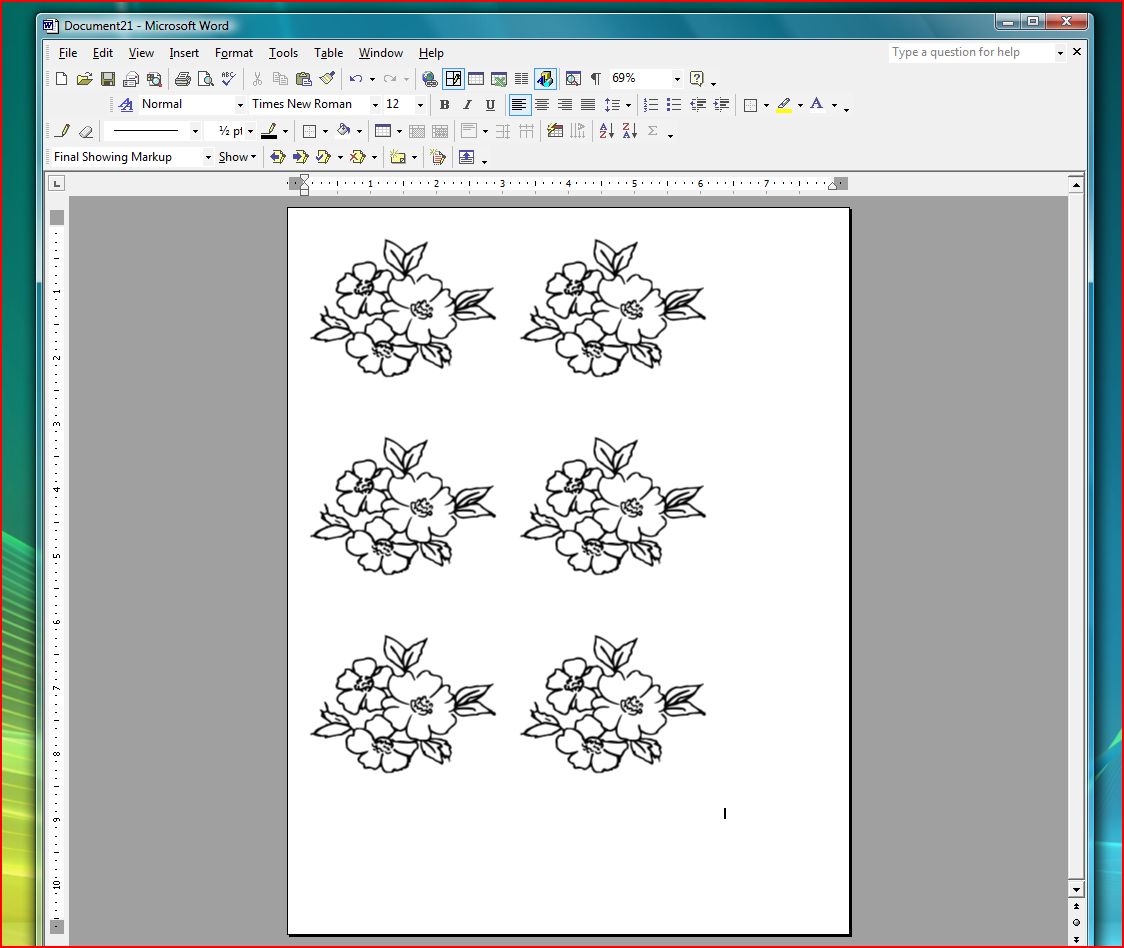Toggle Show/Hide paragraph marks
This screenshot has height=948, width=1124.
[x=596, y=79]
